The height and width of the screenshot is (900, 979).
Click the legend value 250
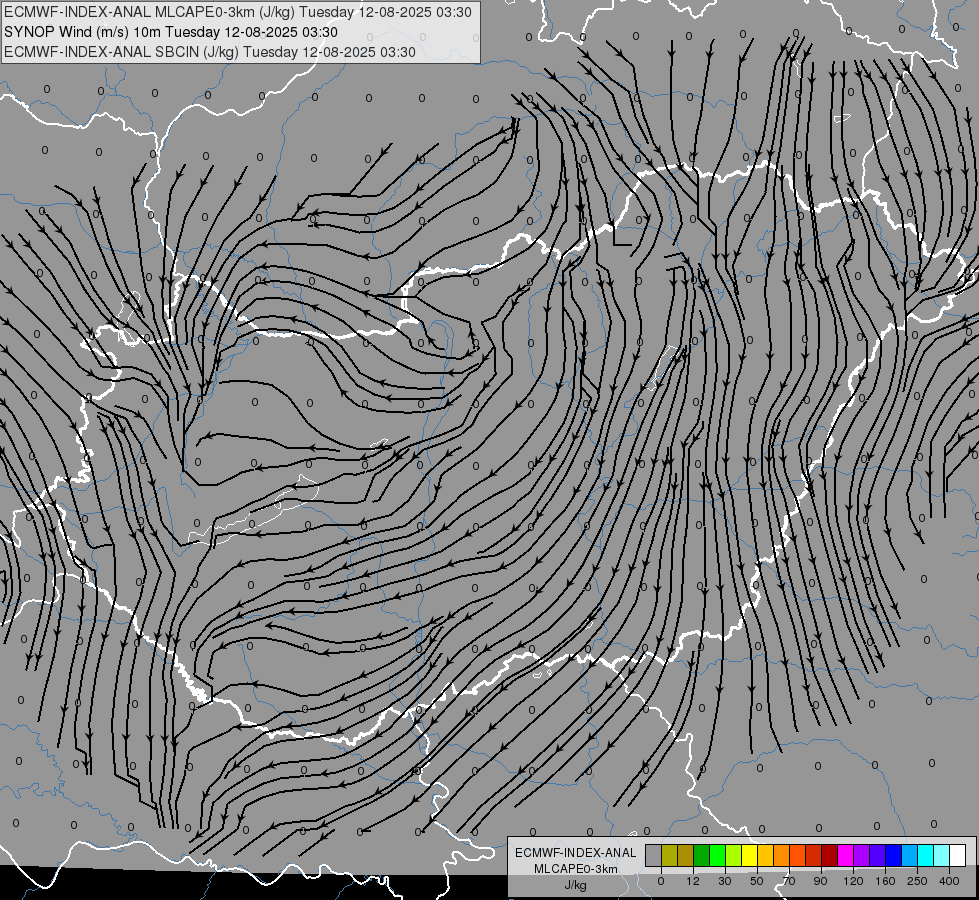917,881
